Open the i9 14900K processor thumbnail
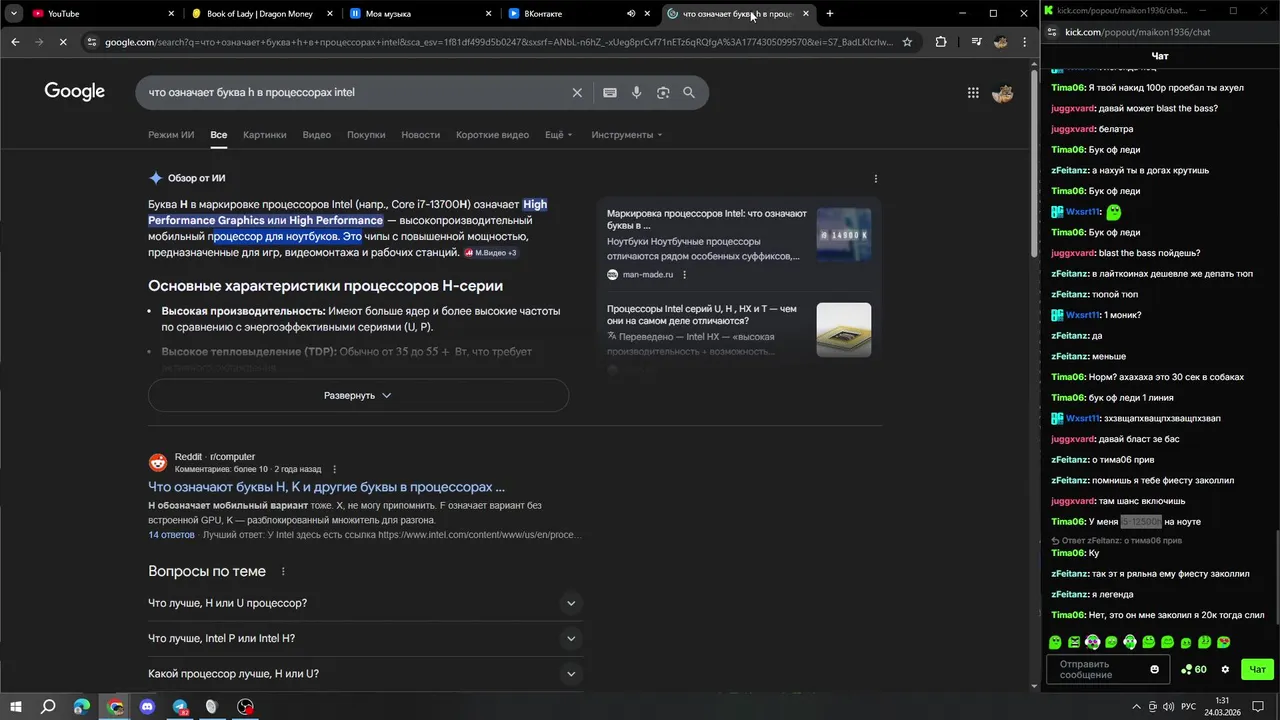Viewport: 1280px width, 720px height. (x=843, y=235)
